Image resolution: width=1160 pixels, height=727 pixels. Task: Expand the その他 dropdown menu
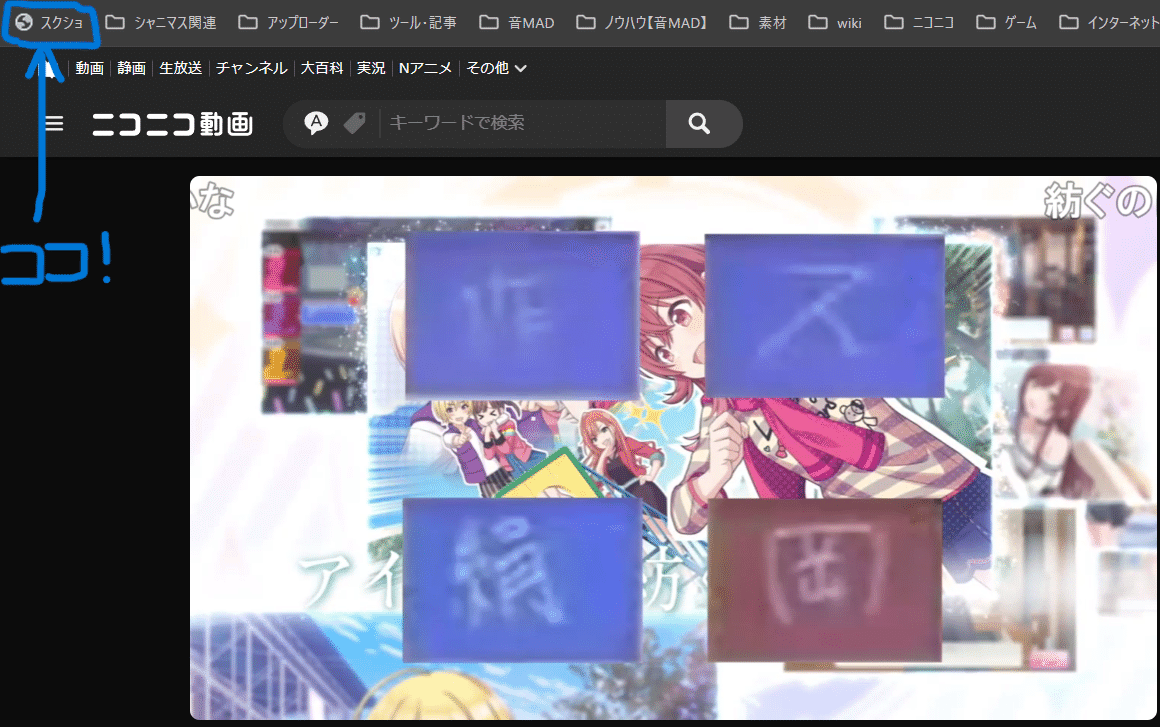tap(496, 68)
